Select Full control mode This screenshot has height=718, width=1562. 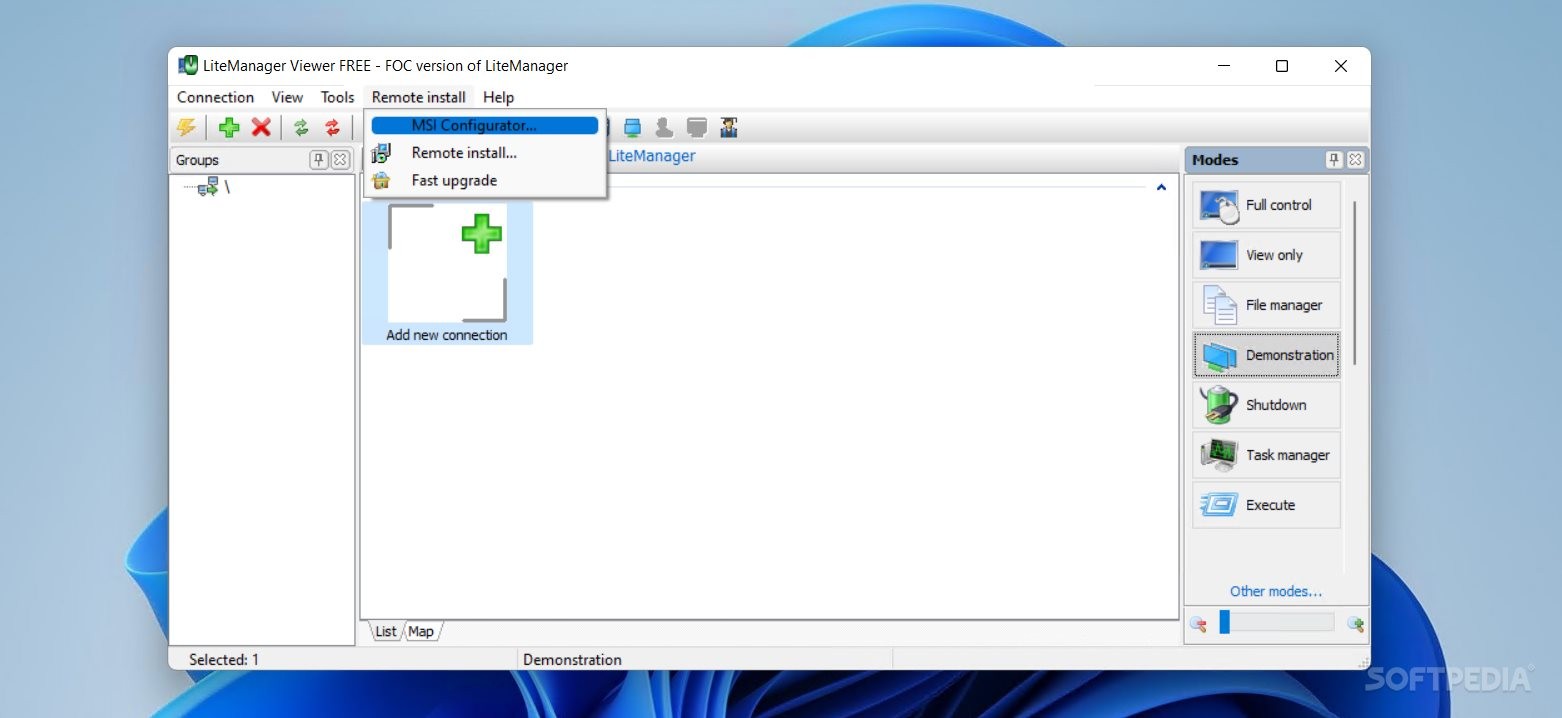tap(1266, 205)
